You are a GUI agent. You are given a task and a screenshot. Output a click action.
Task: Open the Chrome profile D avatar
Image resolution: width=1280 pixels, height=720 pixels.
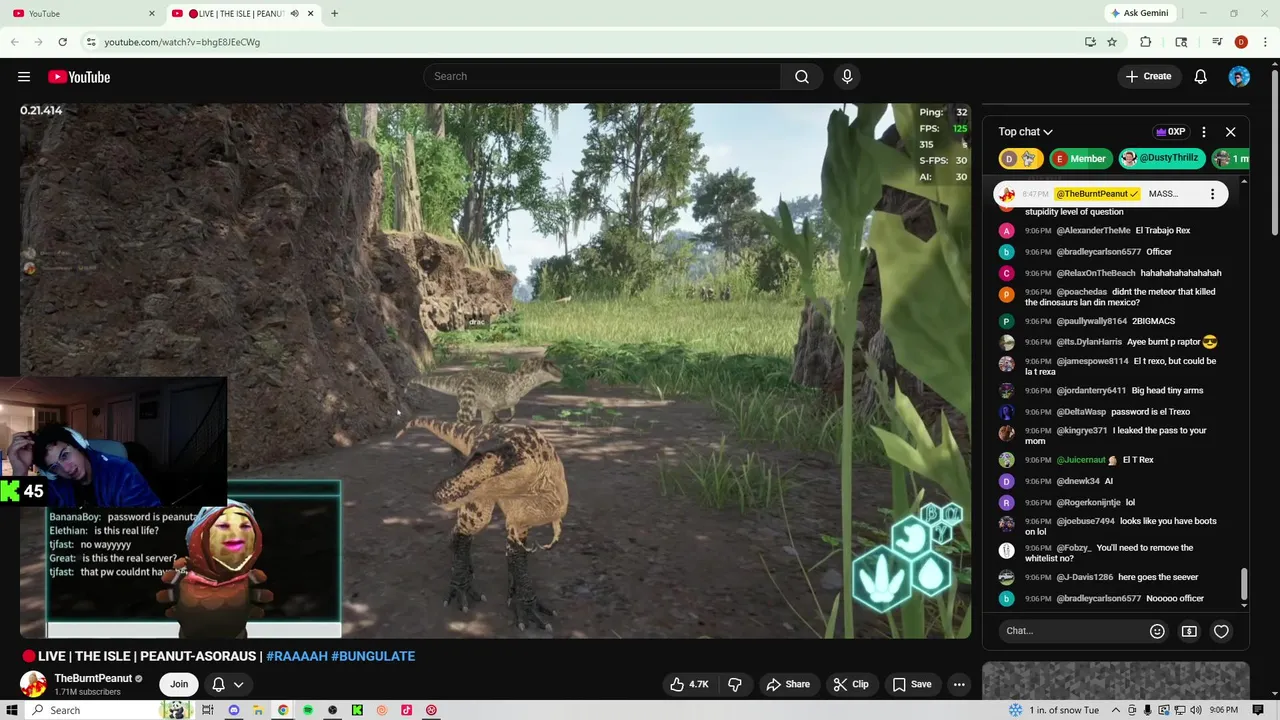tap(1241, 42)
